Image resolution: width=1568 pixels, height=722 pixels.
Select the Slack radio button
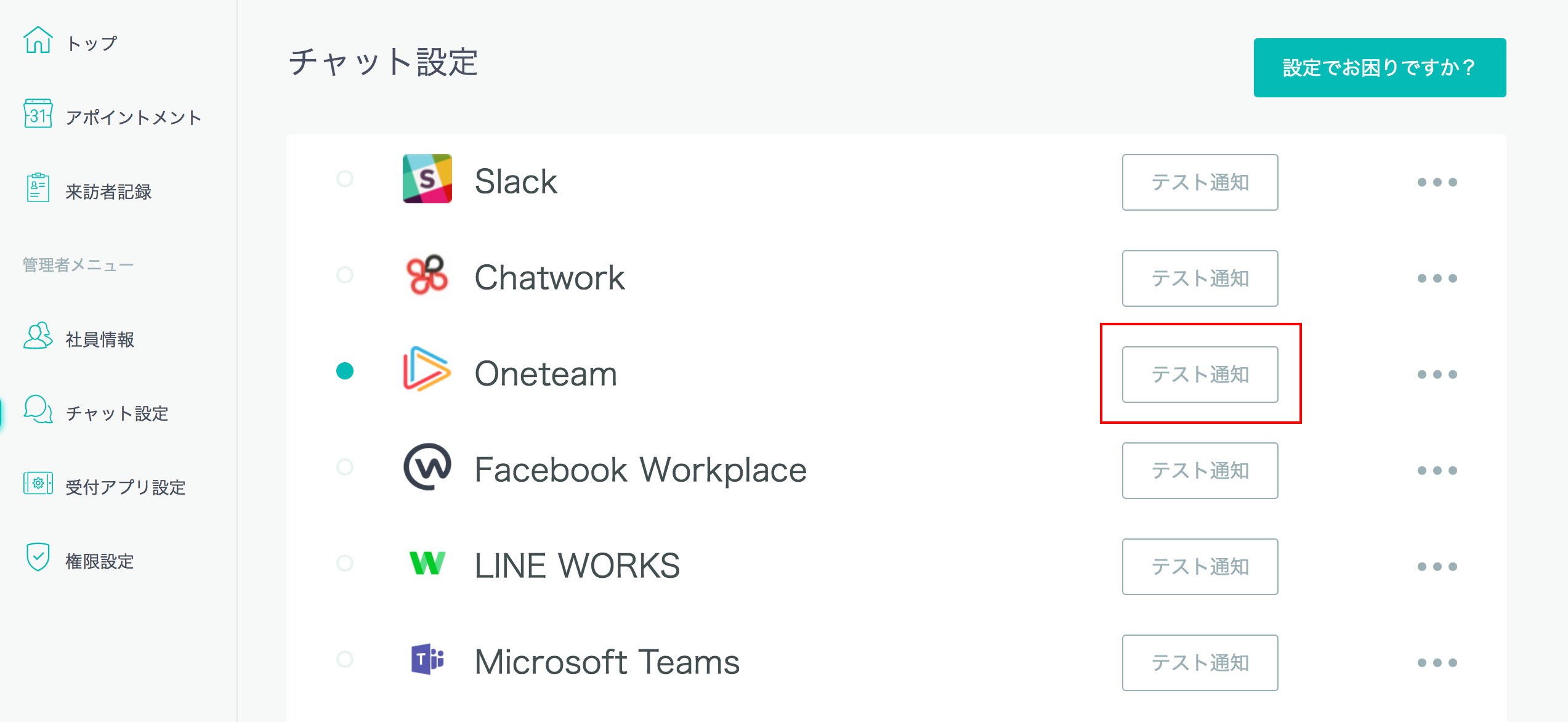click(x=345, y=179)
